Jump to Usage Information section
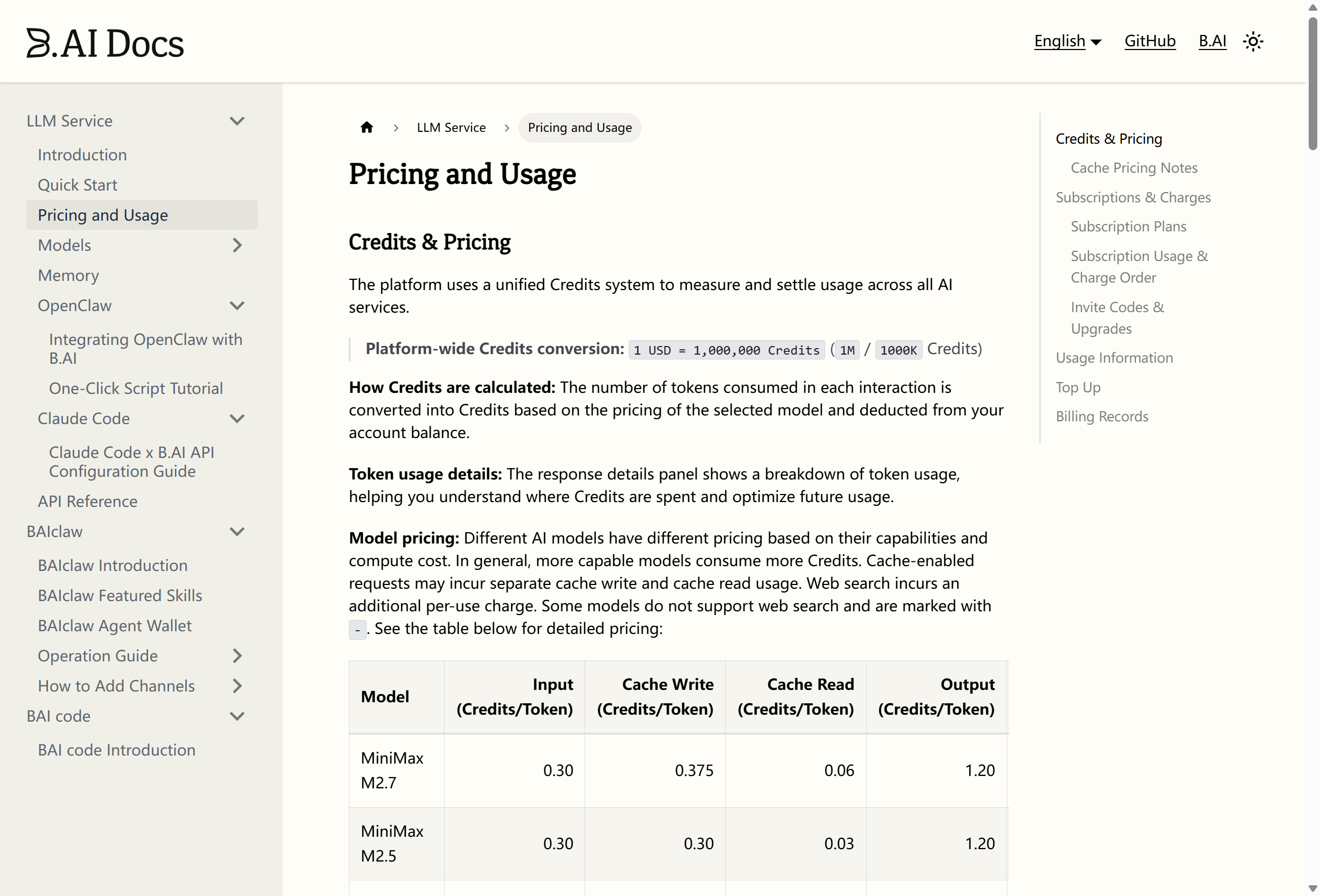The height and width of the screenshot is (896, 1320). click(x=1114, y=358)
